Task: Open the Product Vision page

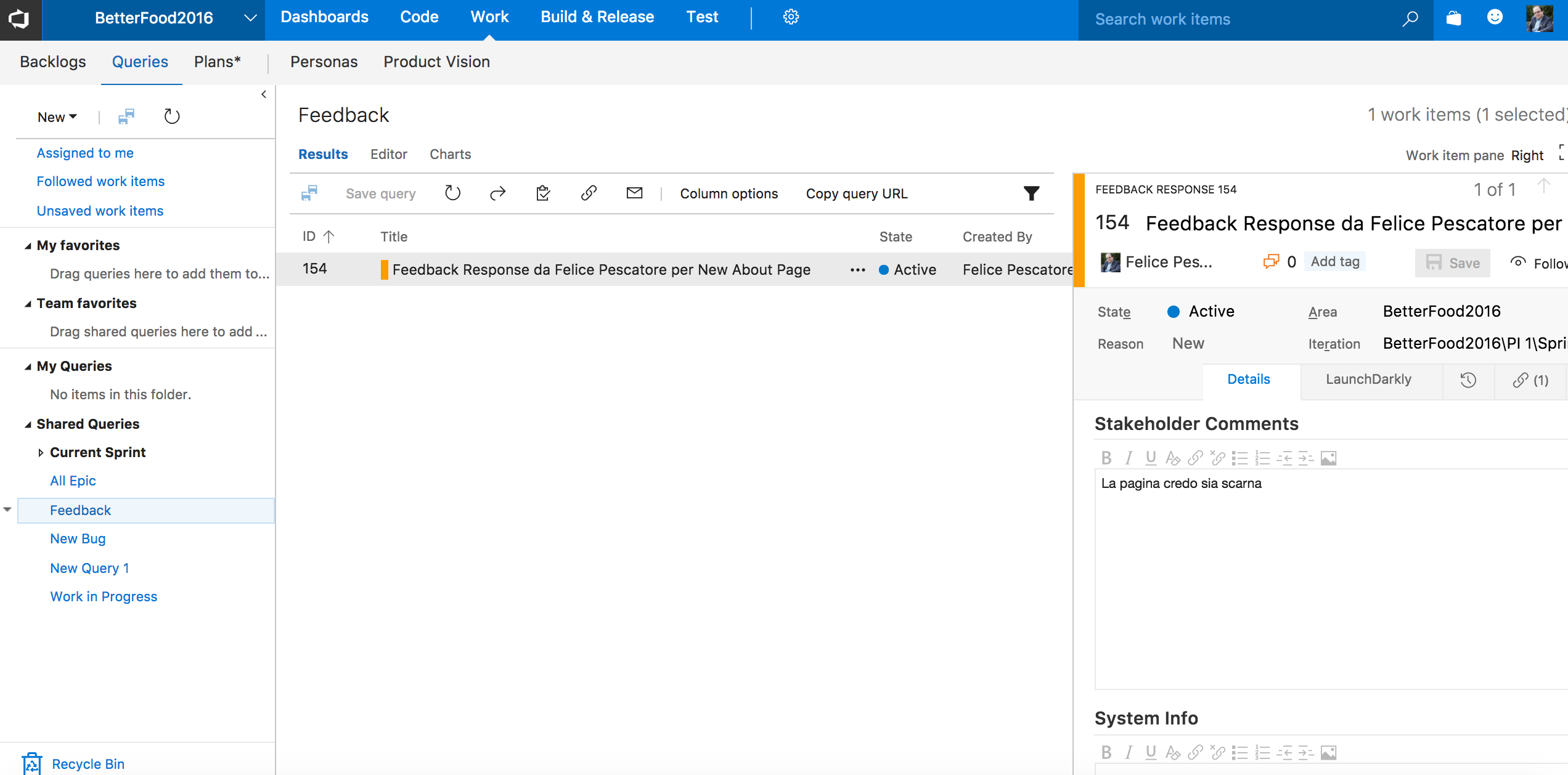Action: 436,62
